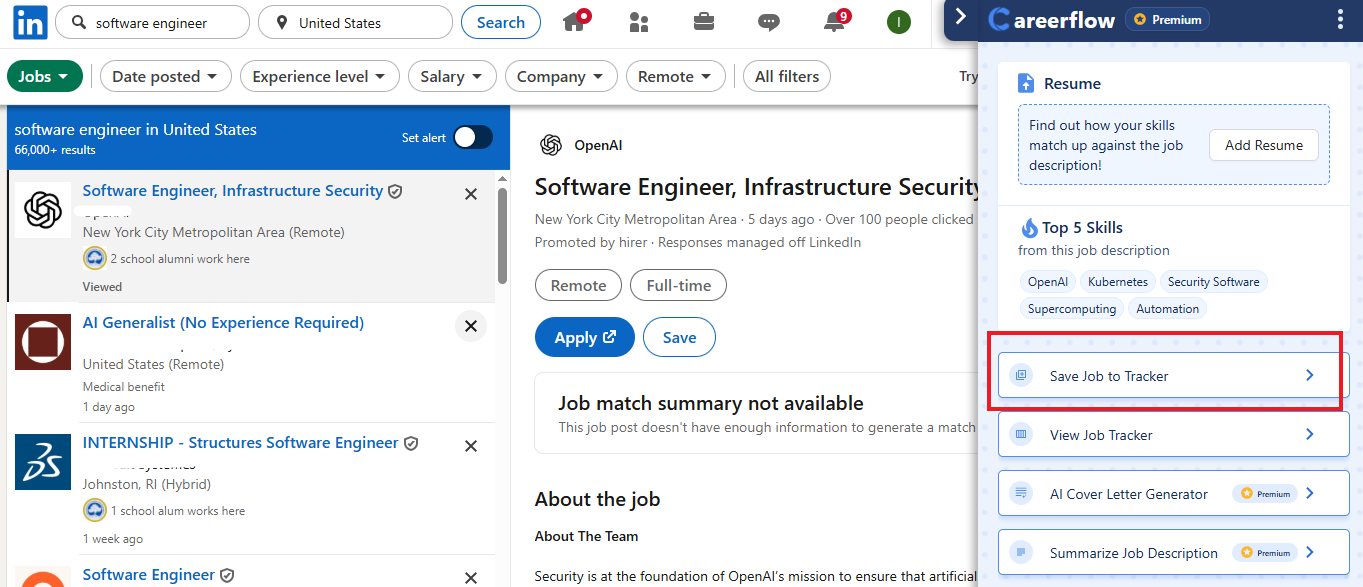The image size is (1363, 587).
Task: Click '1 school alum works here' text
Action: [177, 510]
